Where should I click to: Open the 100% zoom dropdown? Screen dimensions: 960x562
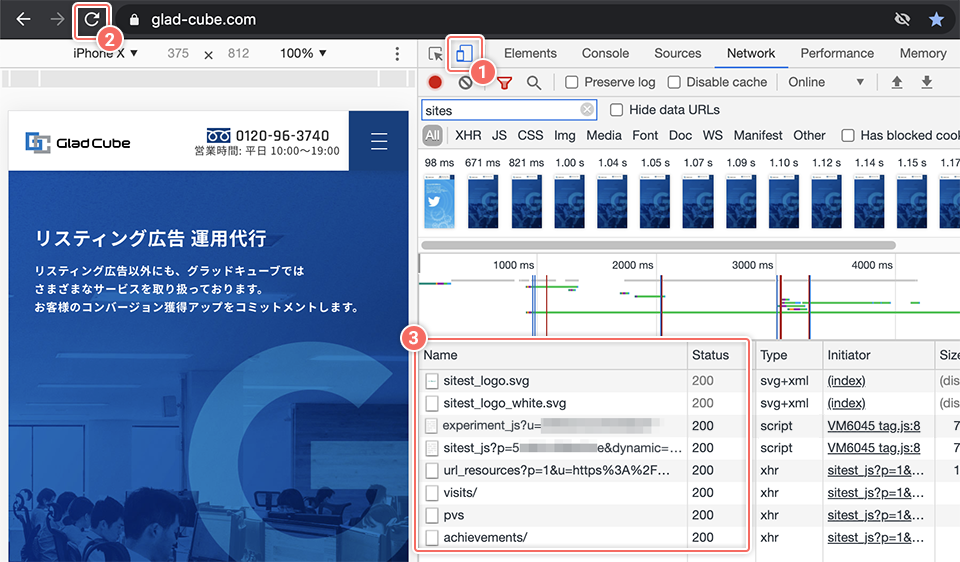[303, 53]
